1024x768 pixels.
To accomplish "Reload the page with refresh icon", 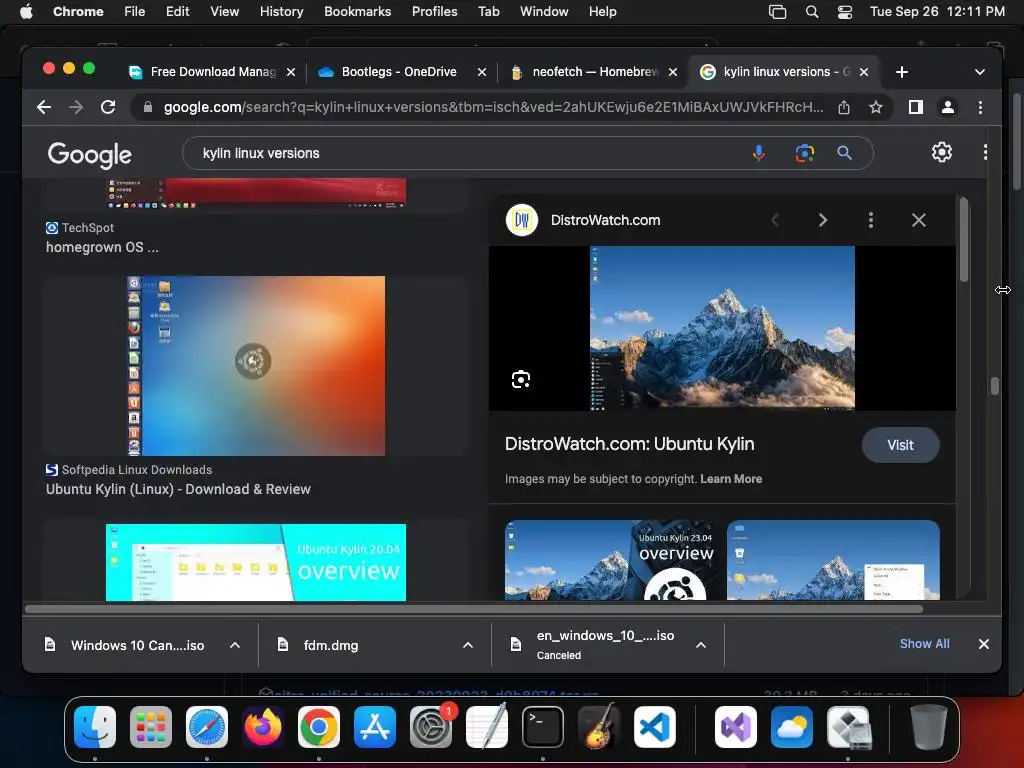I will click(108, 107).
